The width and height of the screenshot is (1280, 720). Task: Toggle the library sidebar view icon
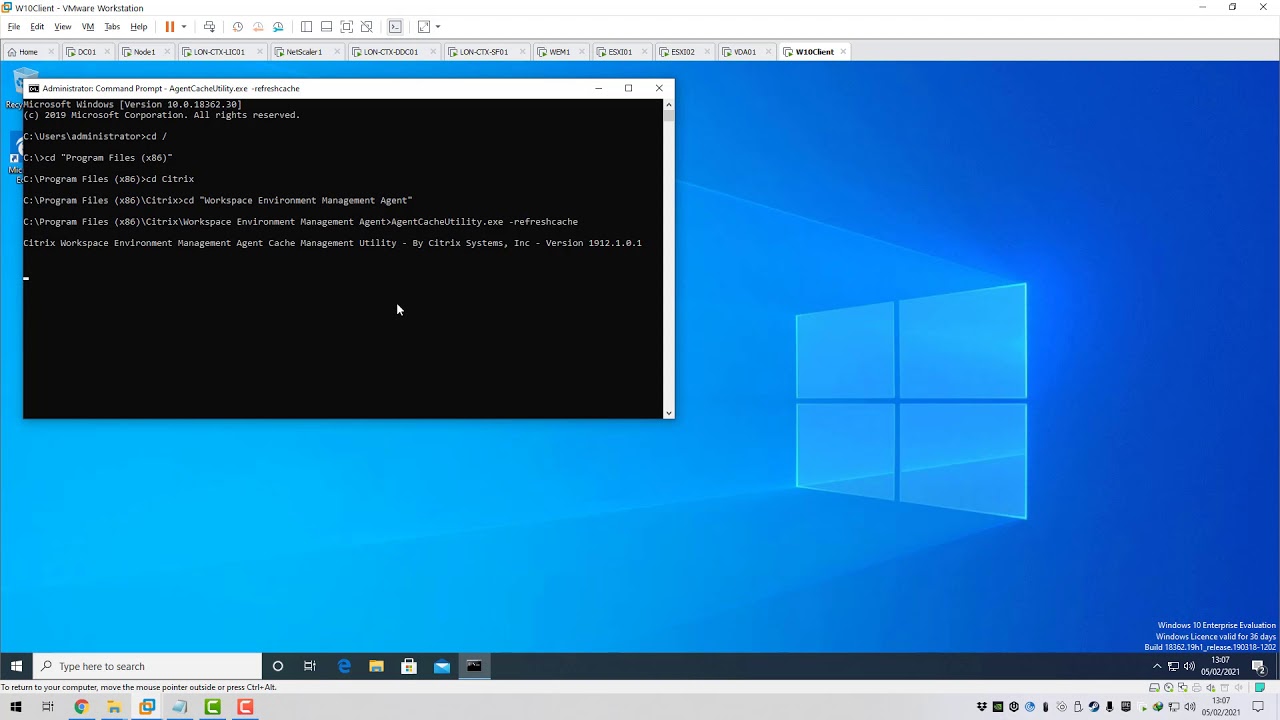point(306,27)
